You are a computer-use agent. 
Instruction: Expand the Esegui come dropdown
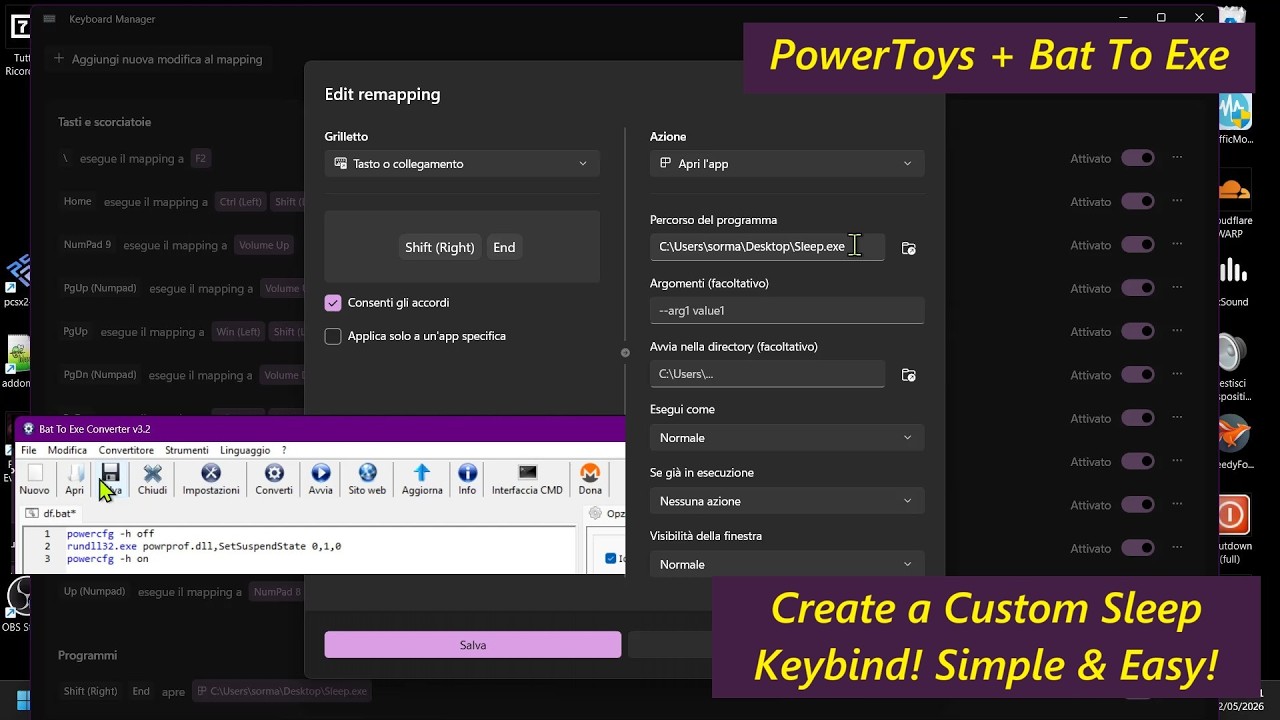pyautogui.click(x=787, y=438)
